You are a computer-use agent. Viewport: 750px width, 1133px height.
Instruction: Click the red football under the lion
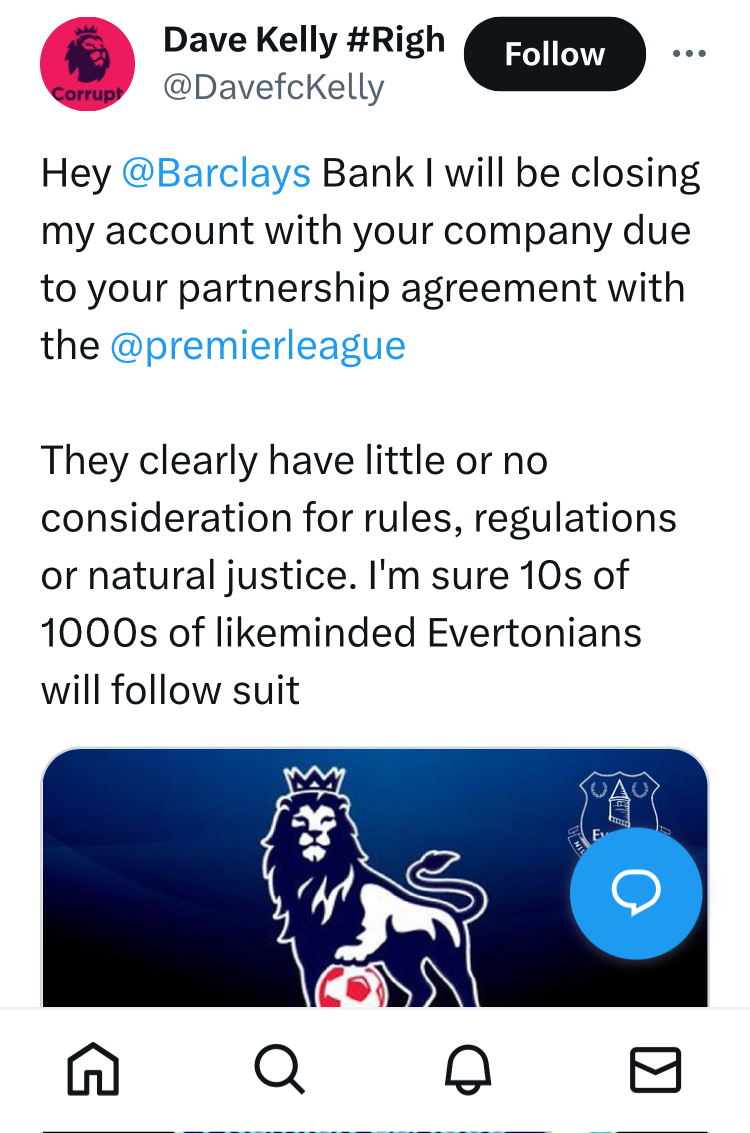[354, 986]
